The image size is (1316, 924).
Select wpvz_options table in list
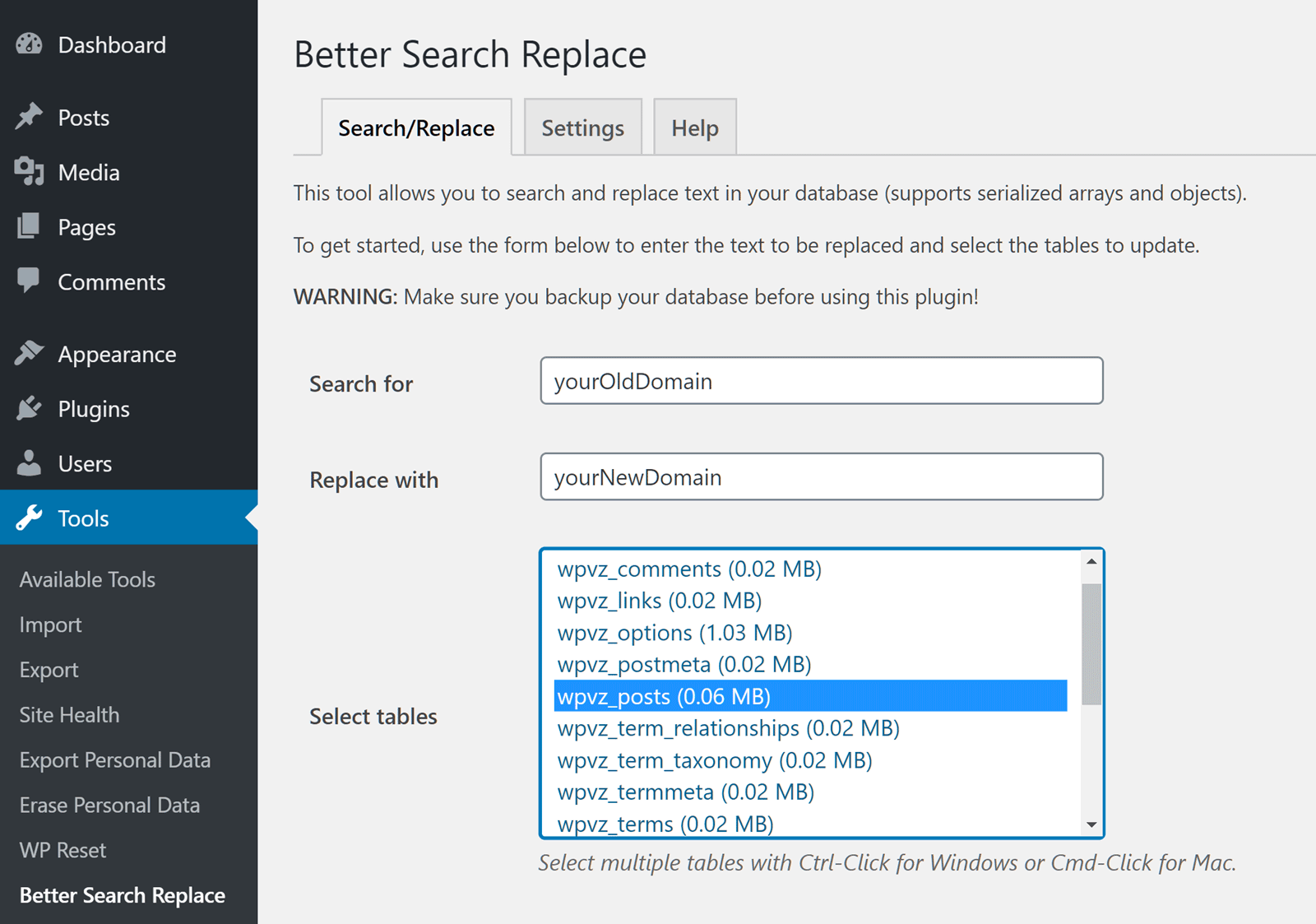pos(810,633)
